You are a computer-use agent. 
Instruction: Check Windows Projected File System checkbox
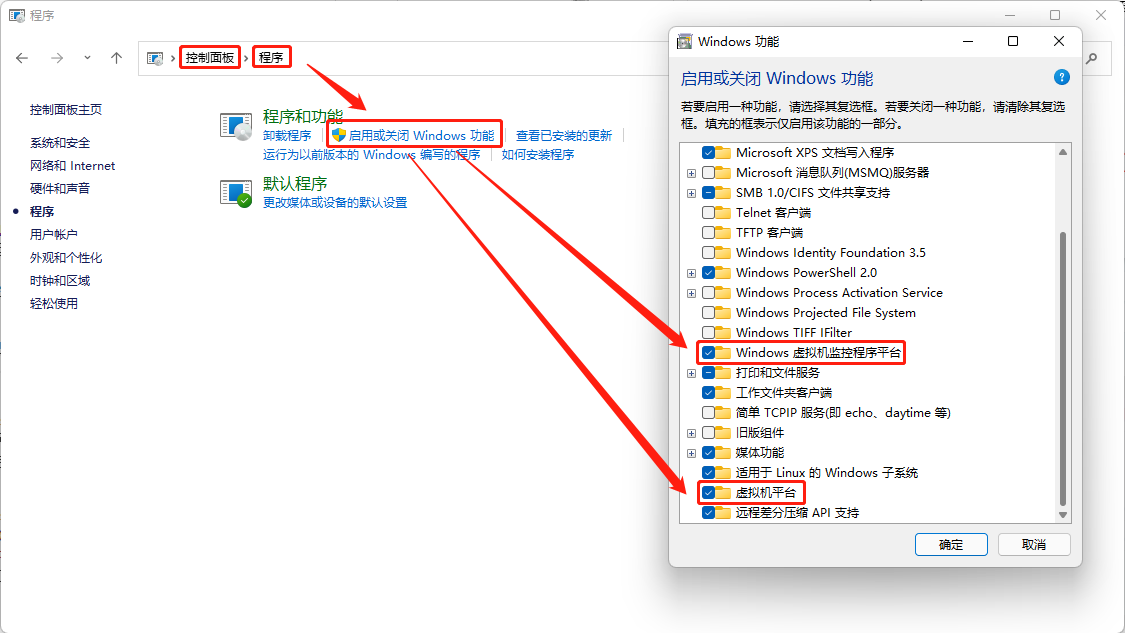tap(708, 314)
